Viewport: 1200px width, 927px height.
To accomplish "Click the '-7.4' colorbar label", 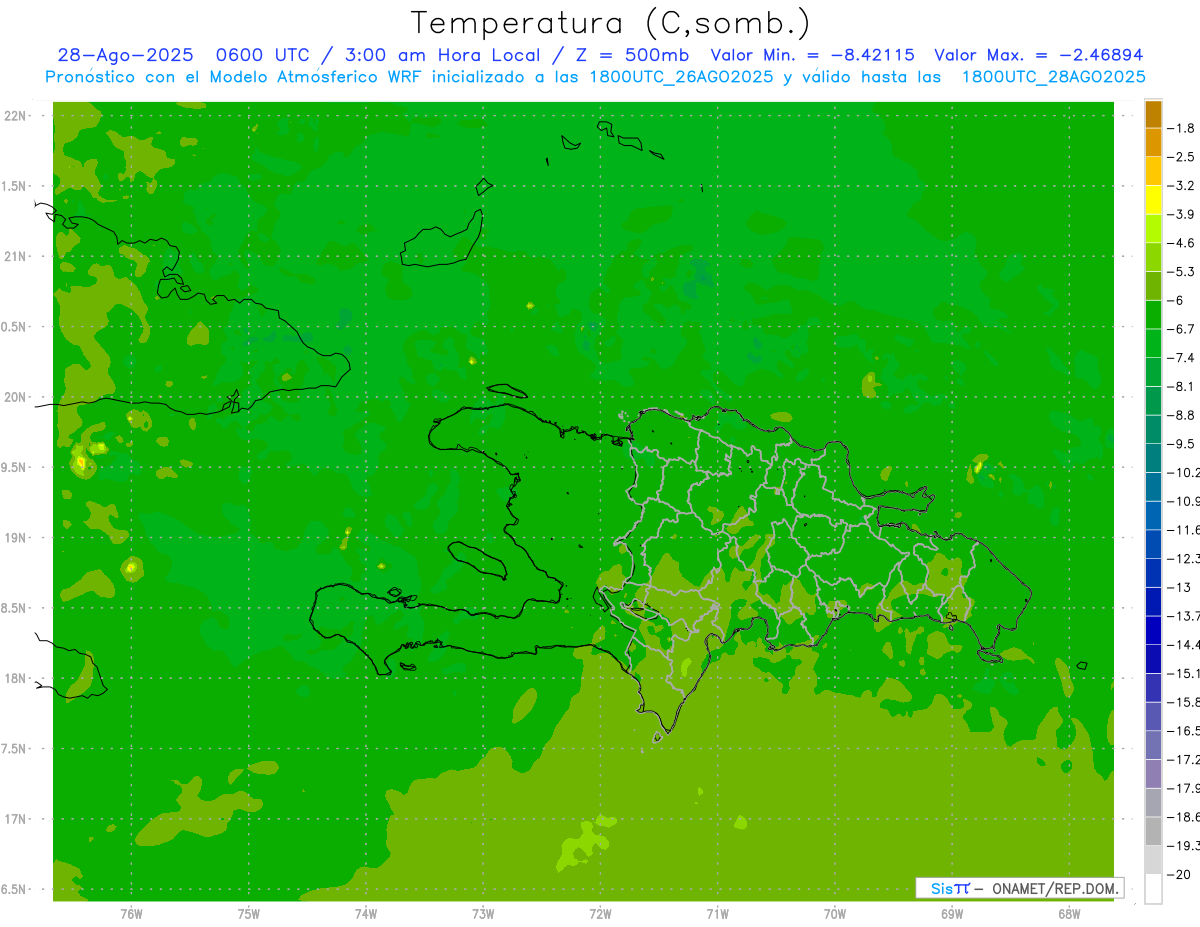I will [x=1181, y=357].
